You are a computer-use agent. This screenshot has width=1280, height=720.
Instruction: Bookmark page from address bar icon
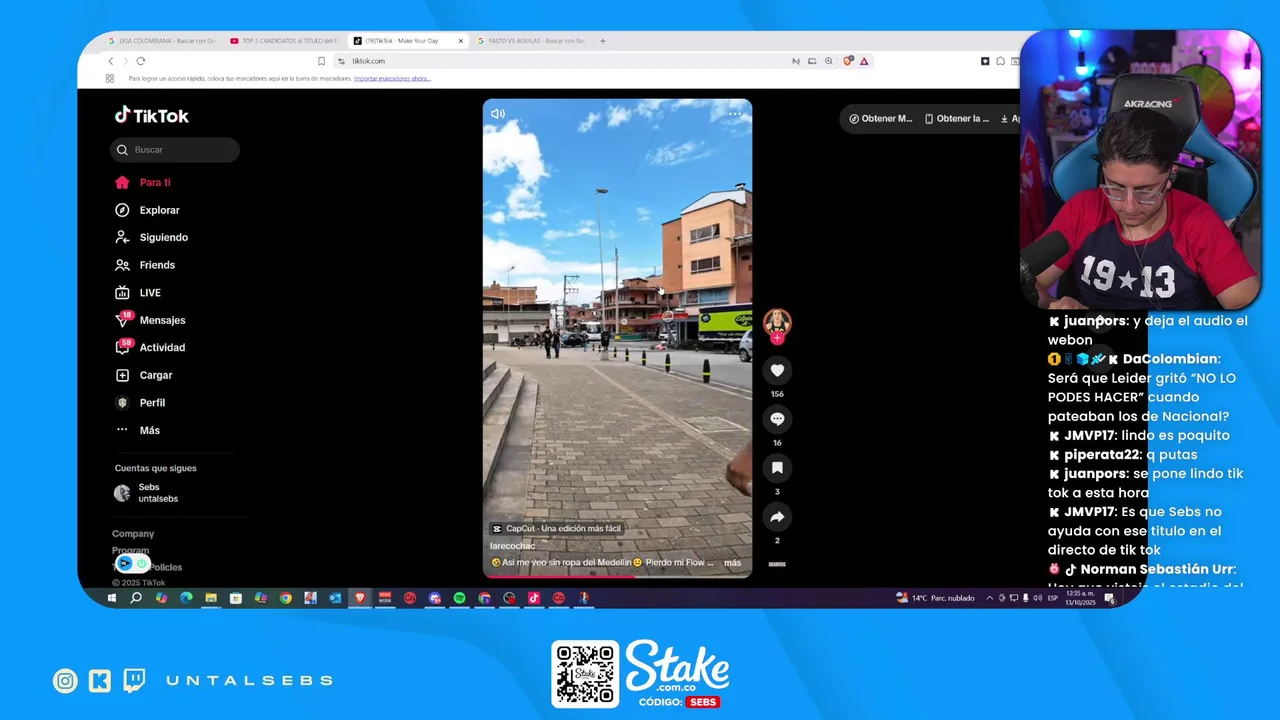click(321, 61)
